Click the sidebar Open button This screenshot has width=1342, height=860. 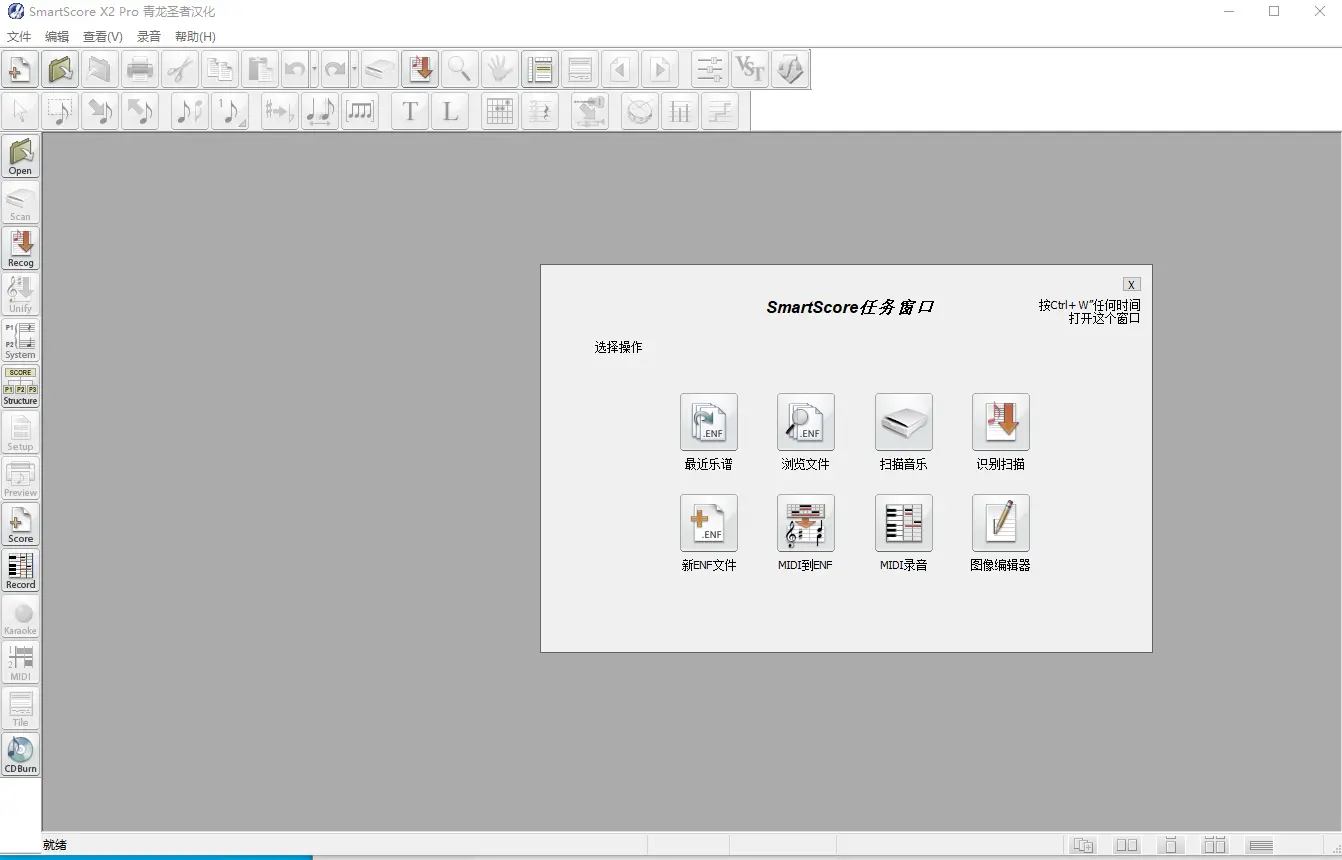[x=21, y=157]
